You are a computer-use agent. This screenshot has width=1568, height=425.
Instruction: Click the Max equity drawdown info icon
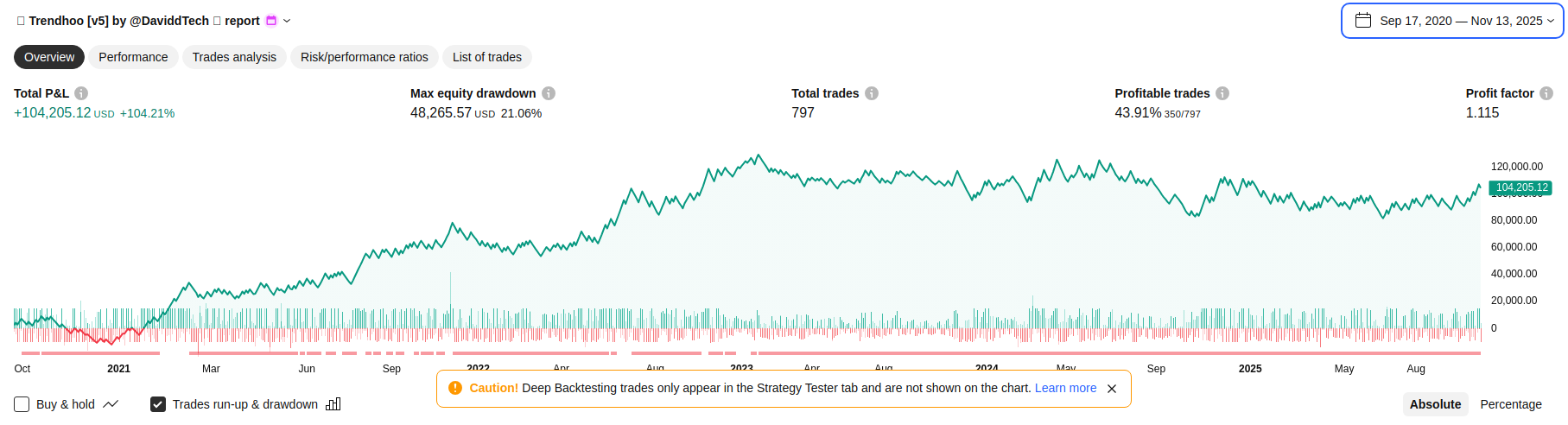coord(549,93)
